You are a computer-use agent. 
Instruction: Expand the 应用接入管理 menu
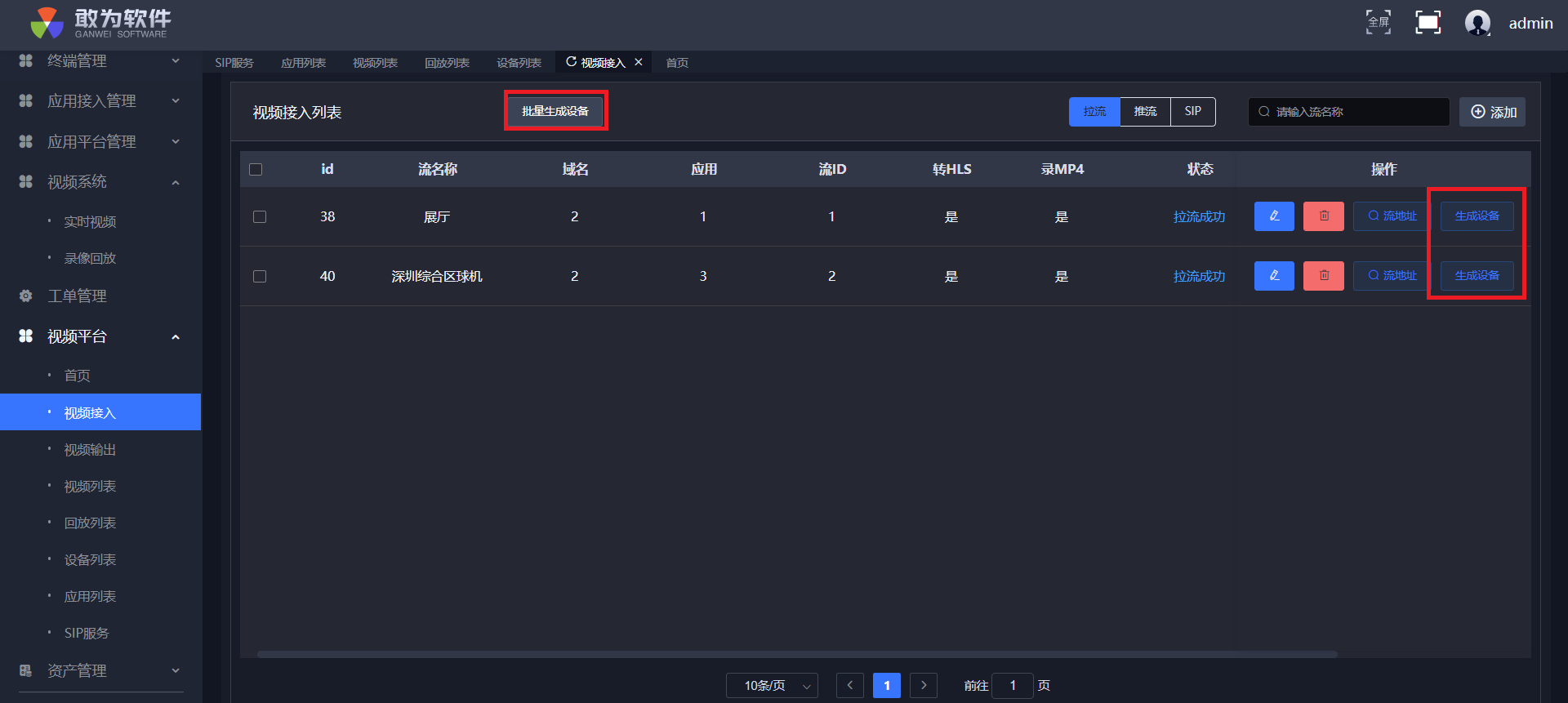tap(176, 100)
